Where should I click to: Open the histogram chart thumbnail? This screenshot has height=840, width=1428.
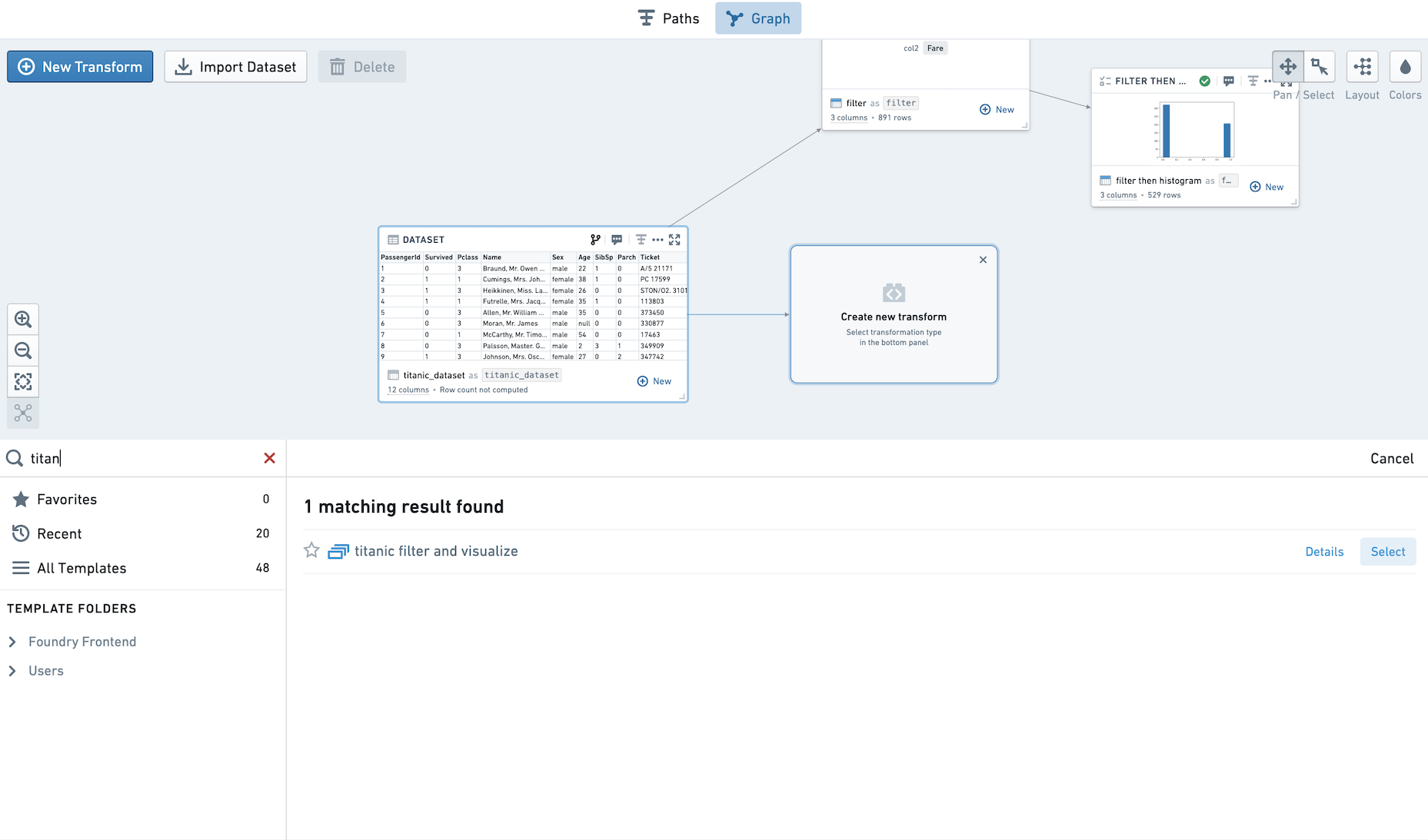tap(1196, 131)
